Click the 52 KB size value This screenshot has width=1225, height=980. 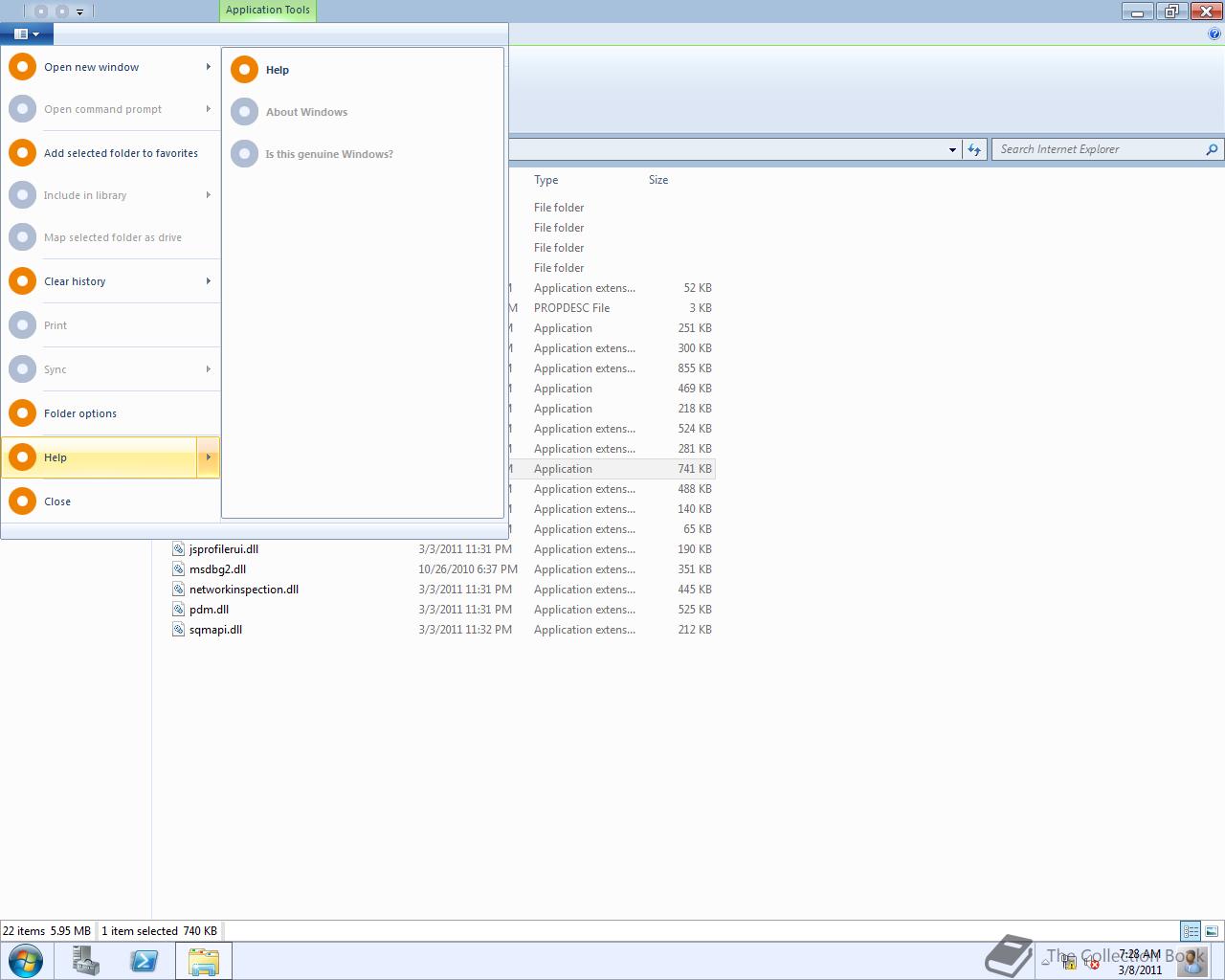[698, 288]
